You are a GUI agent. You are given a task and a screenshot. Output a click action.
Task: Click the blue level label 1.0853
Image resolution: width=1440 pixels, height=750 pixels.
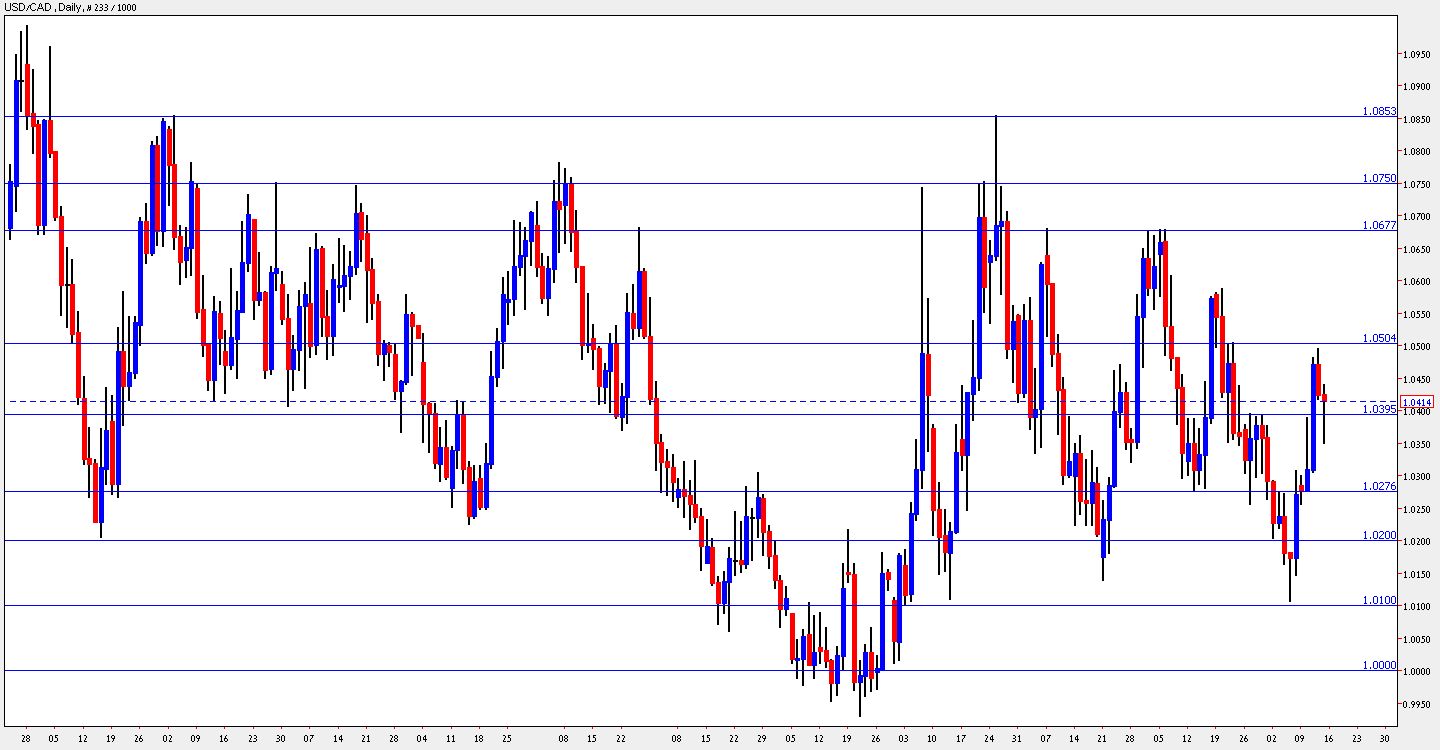coord(1379,111)
